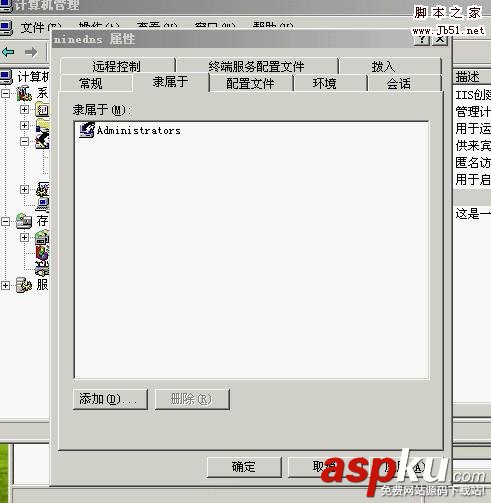Select the description row starting 管理计
This screenshot has height=503, width=491.
(x=473, y=112)
